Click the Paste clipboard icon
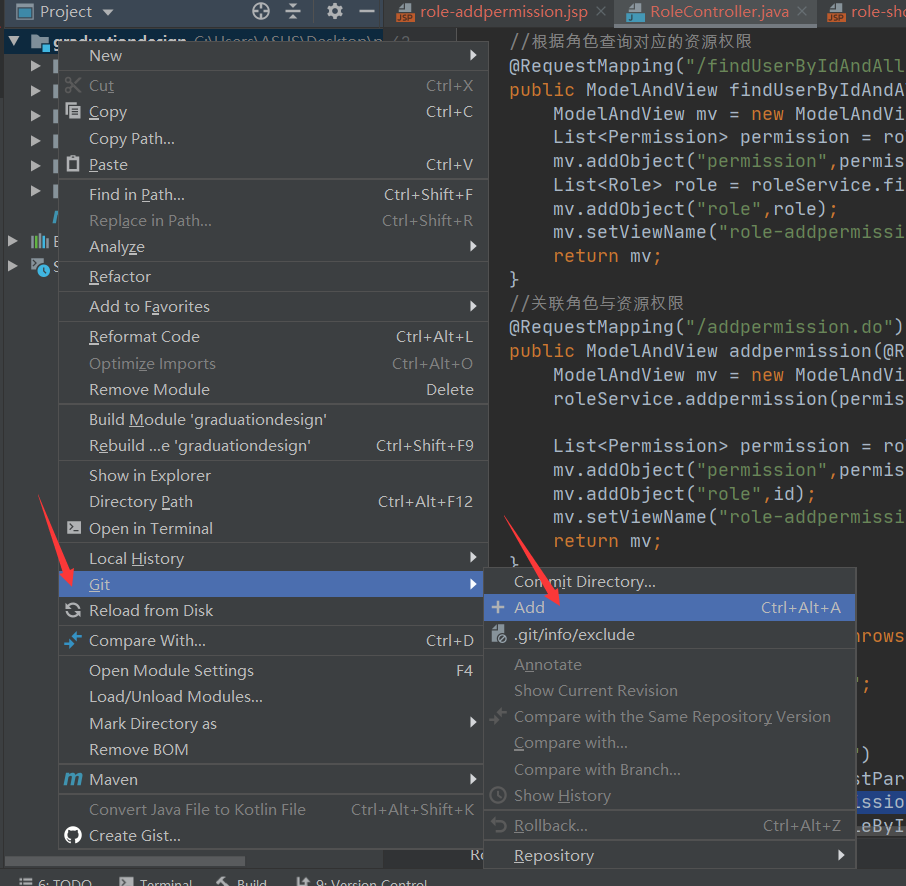 pyautogui.click(x=73, y=164)
